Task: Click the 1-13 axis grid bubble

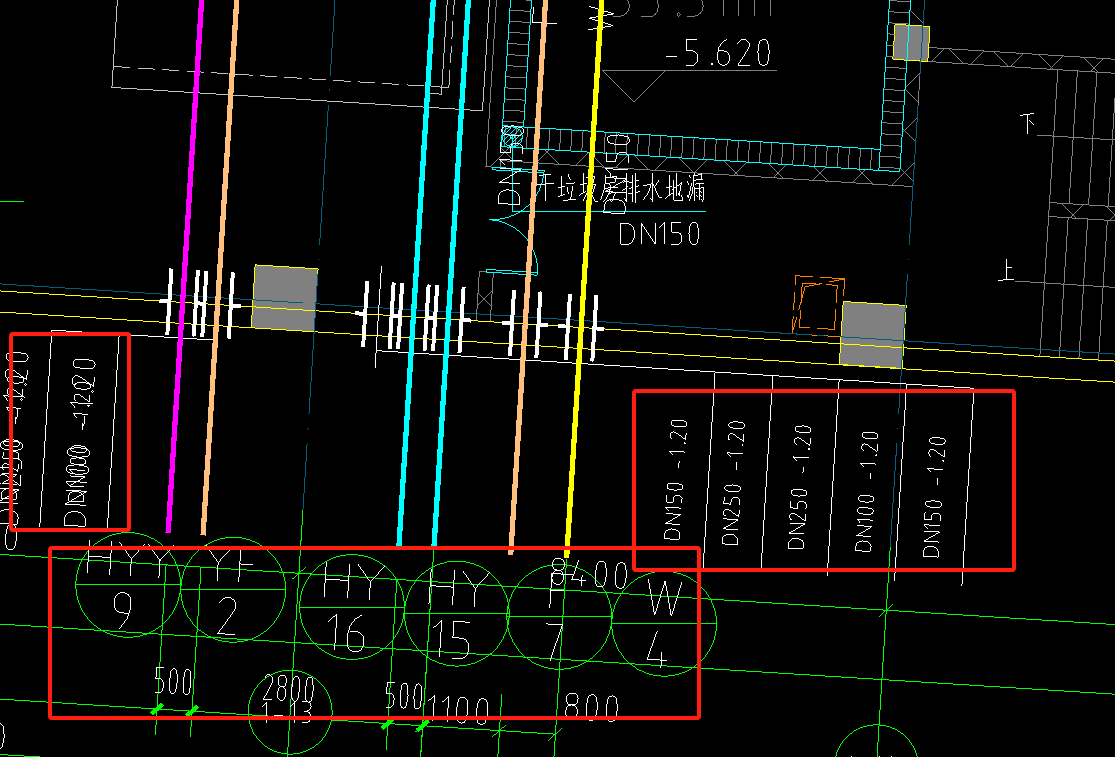Action: click(x=290, y=712)
